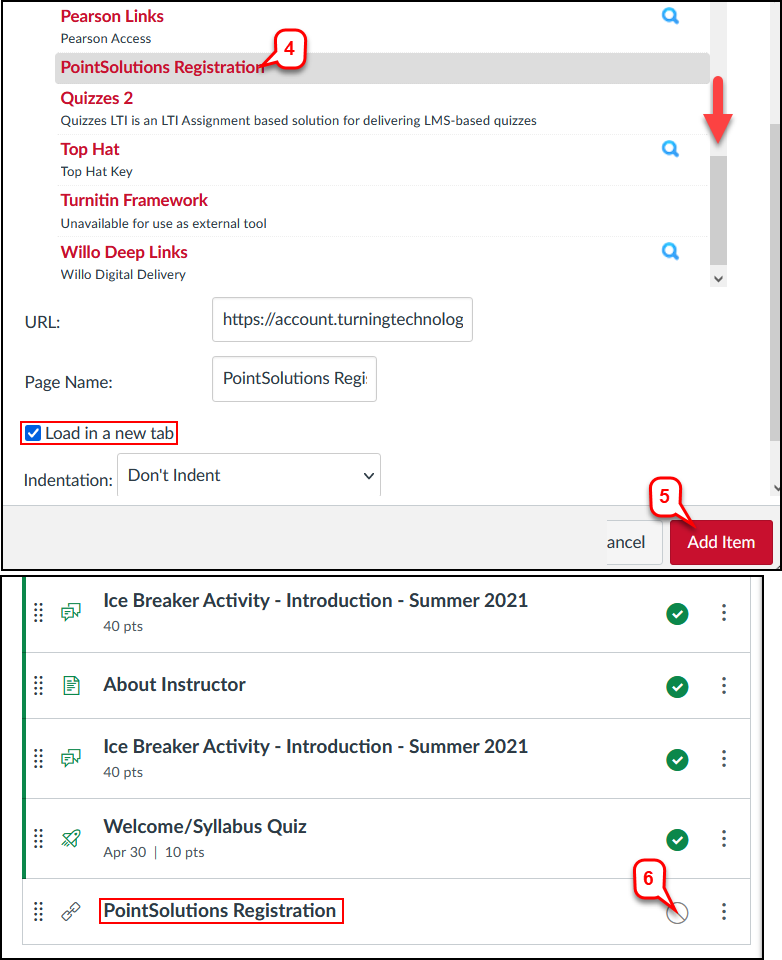The image size is (782, 960).
Task: Open the Indentation dropdown
Action: (x=249, y=476)
